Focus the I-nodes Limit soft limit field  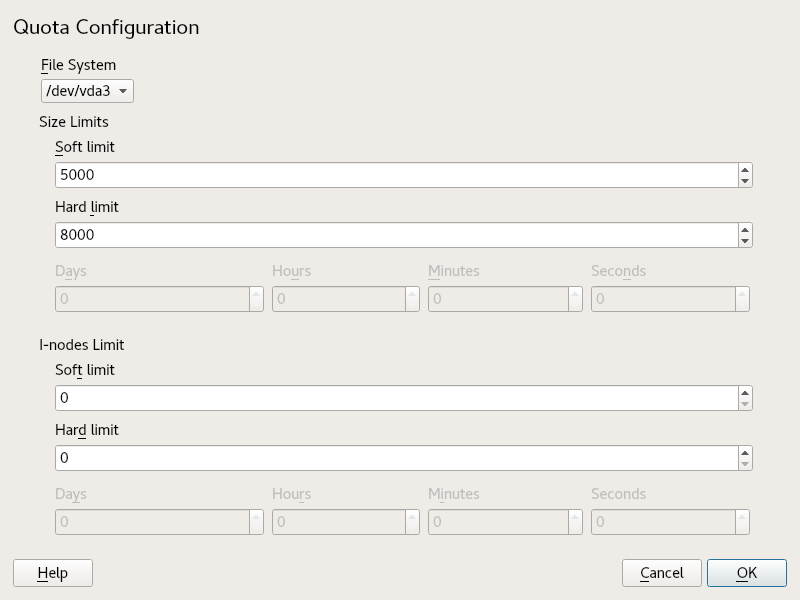click(395, 398)
